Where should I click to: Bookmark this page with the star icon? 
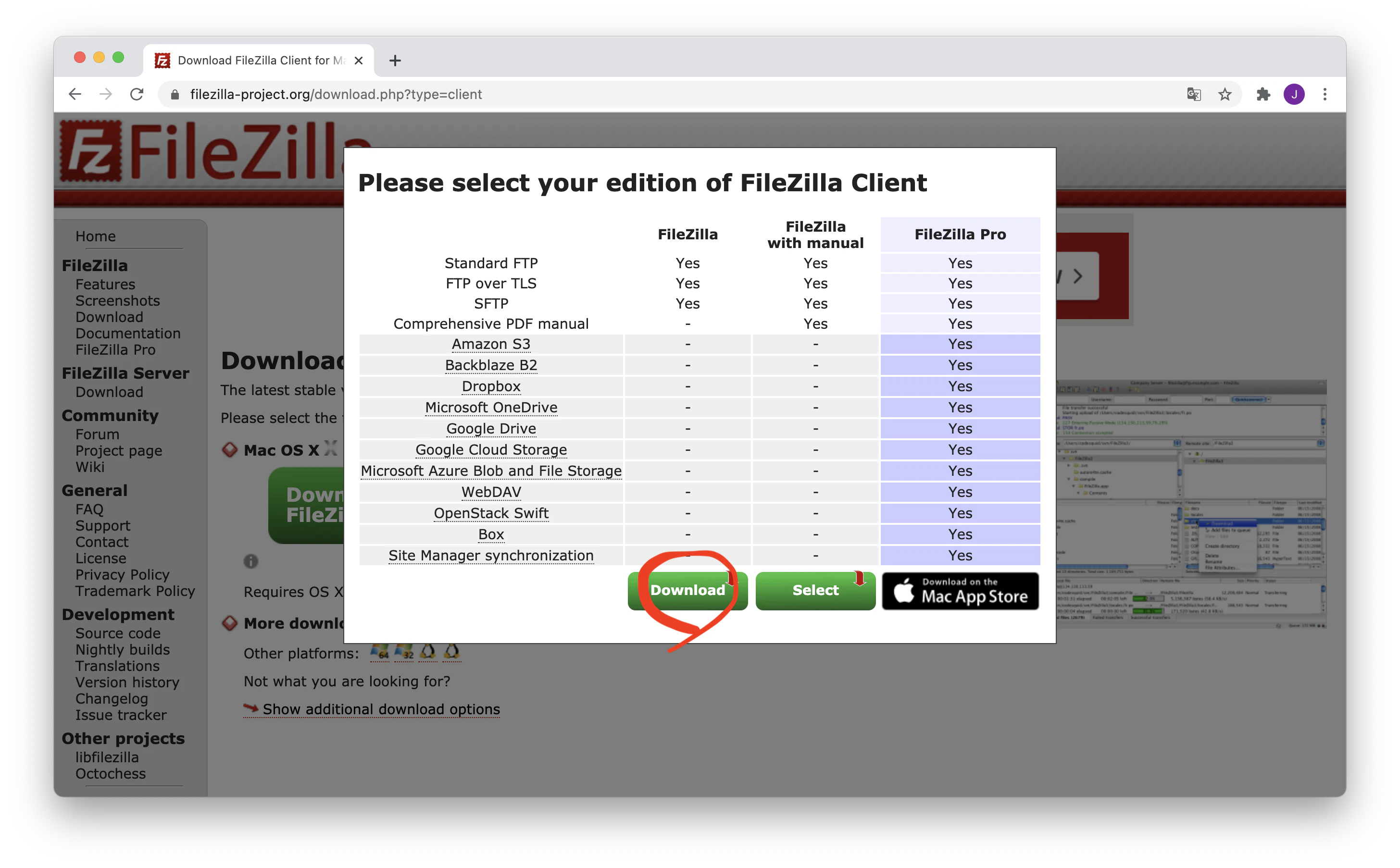(x=1225, y=94)
